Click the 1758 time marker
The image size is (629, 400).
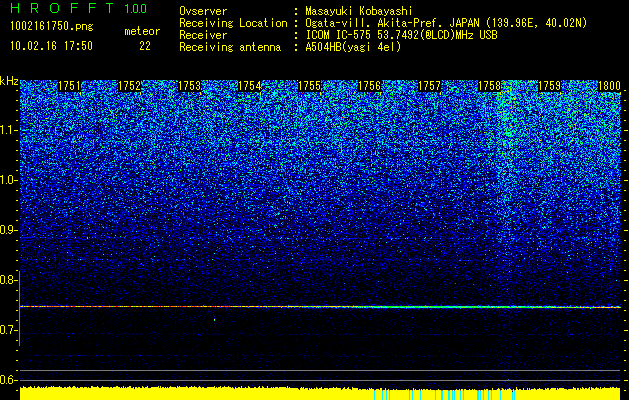tap(490, 86)
